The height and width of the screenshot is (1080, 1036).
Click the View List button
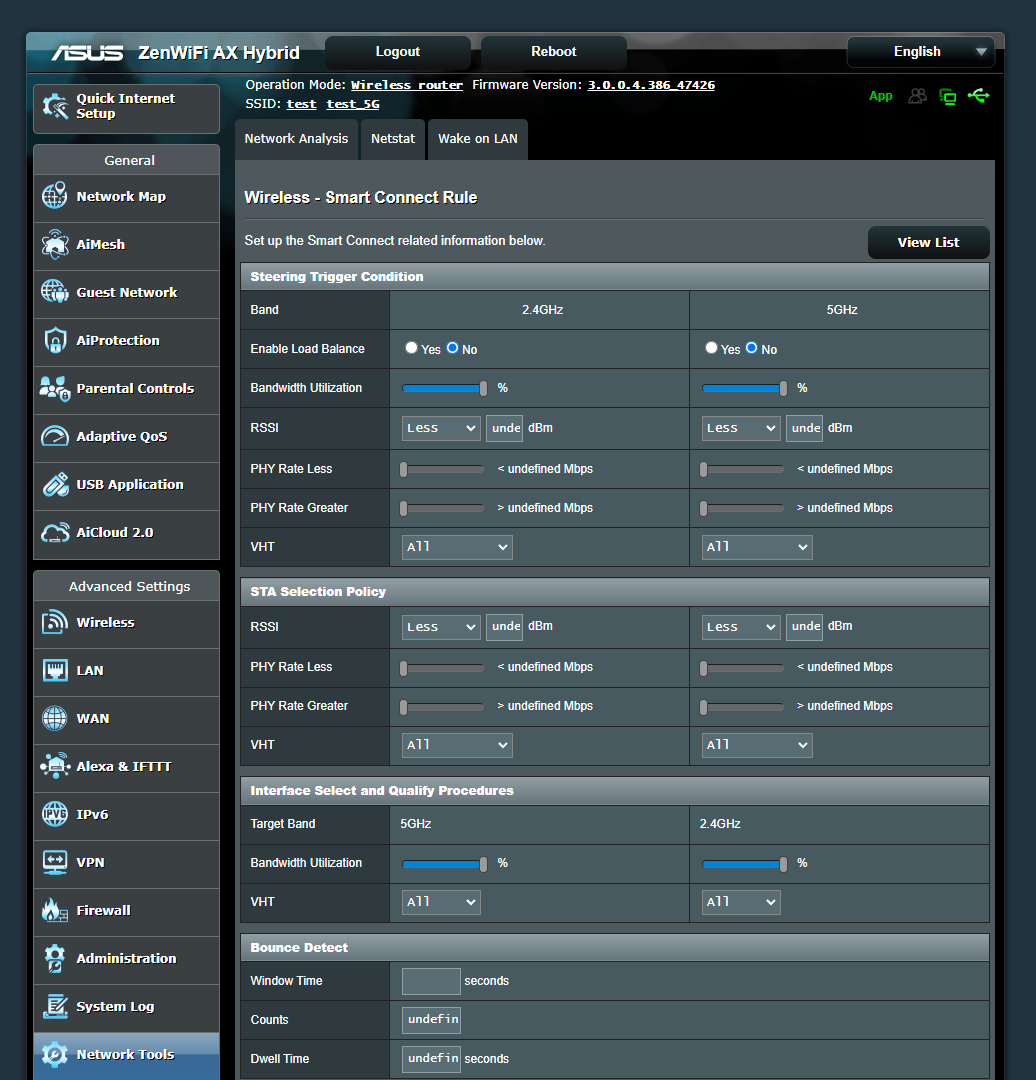point(928,242)
